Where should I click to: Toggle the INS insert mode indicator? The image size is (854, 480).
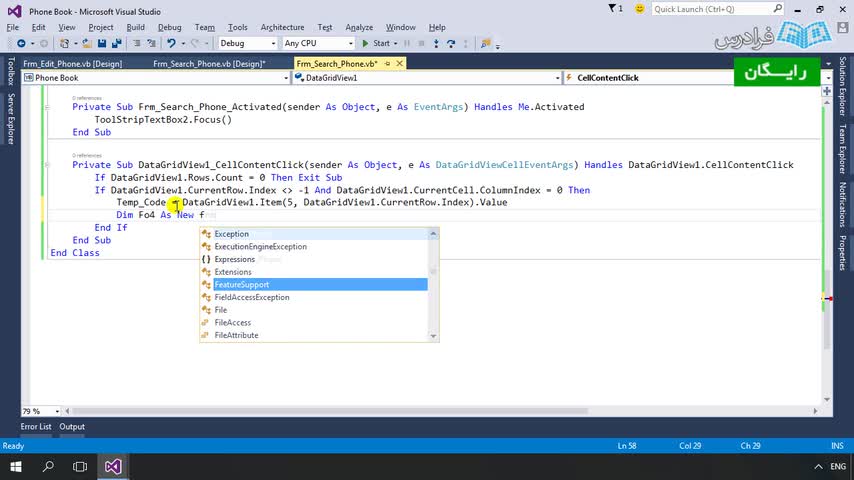click(837, 446)
